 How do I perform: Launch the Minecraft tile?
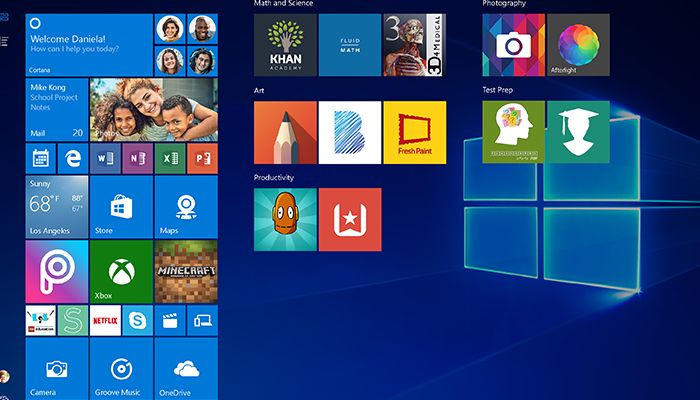pos(186,272)
